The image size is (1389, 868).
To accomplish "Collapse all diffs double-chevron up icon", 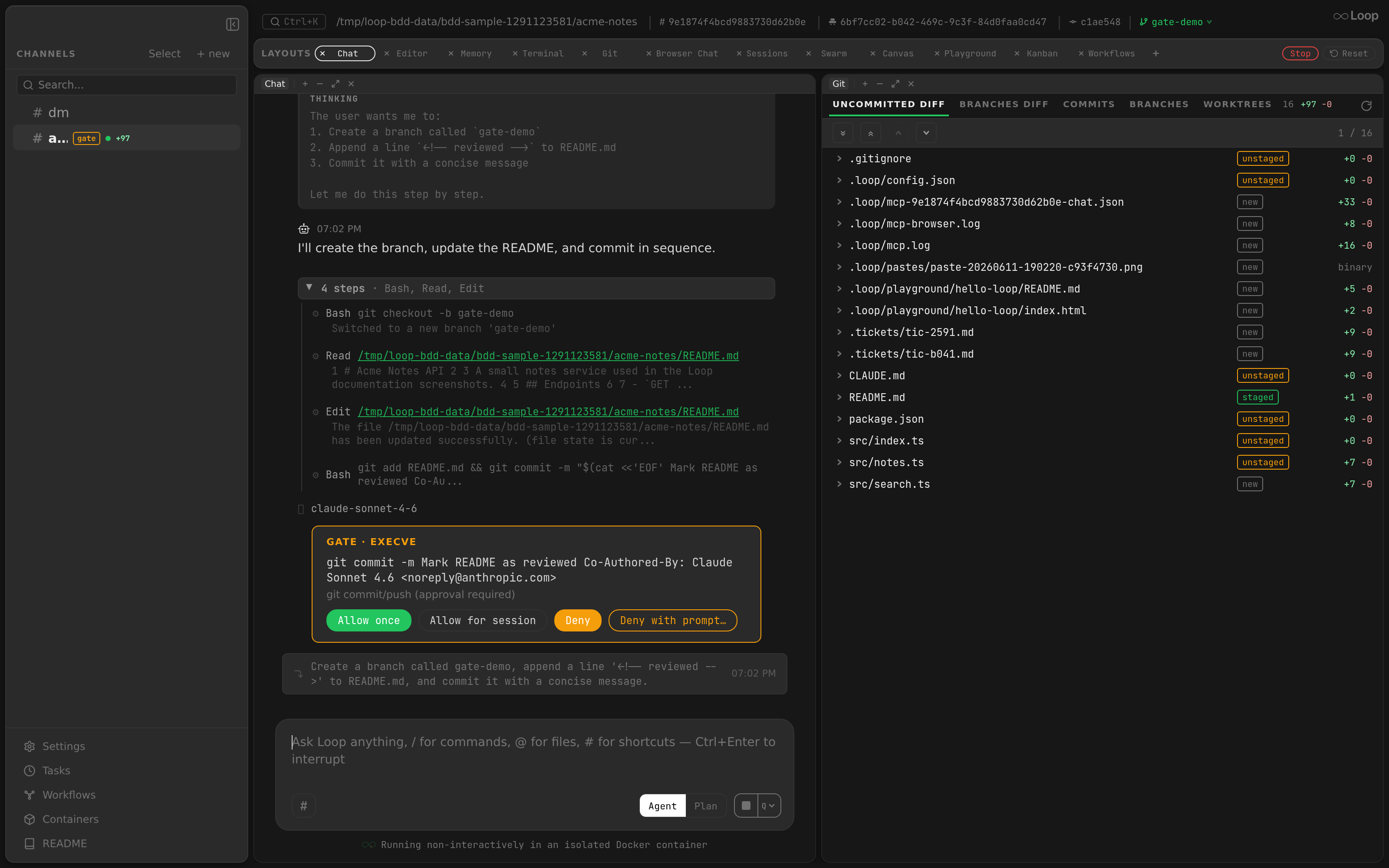I will pyautogui.click(x=871, y=133).
